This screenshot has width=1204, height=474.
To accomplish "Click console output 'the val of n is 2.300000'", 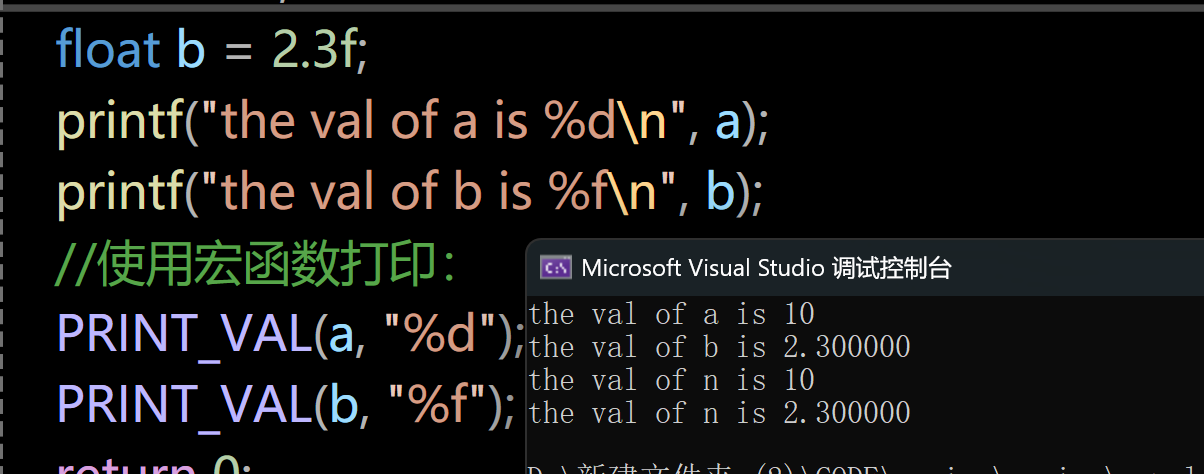I will (719, 413).
